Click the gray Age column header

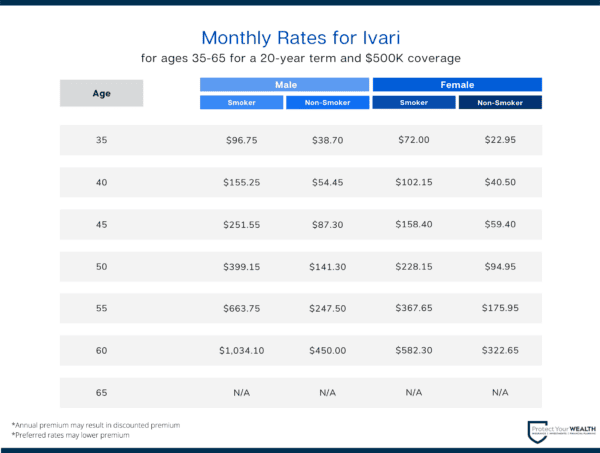(101, 93)
